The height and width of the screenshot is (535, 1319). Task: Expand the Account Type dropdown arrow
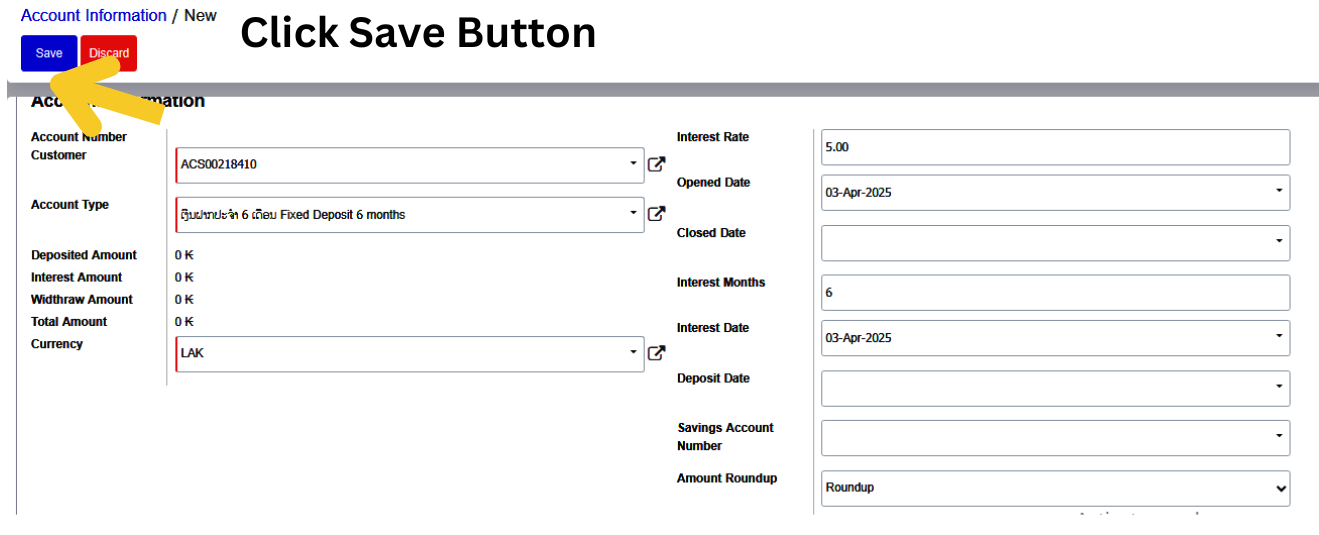point(633,213)
